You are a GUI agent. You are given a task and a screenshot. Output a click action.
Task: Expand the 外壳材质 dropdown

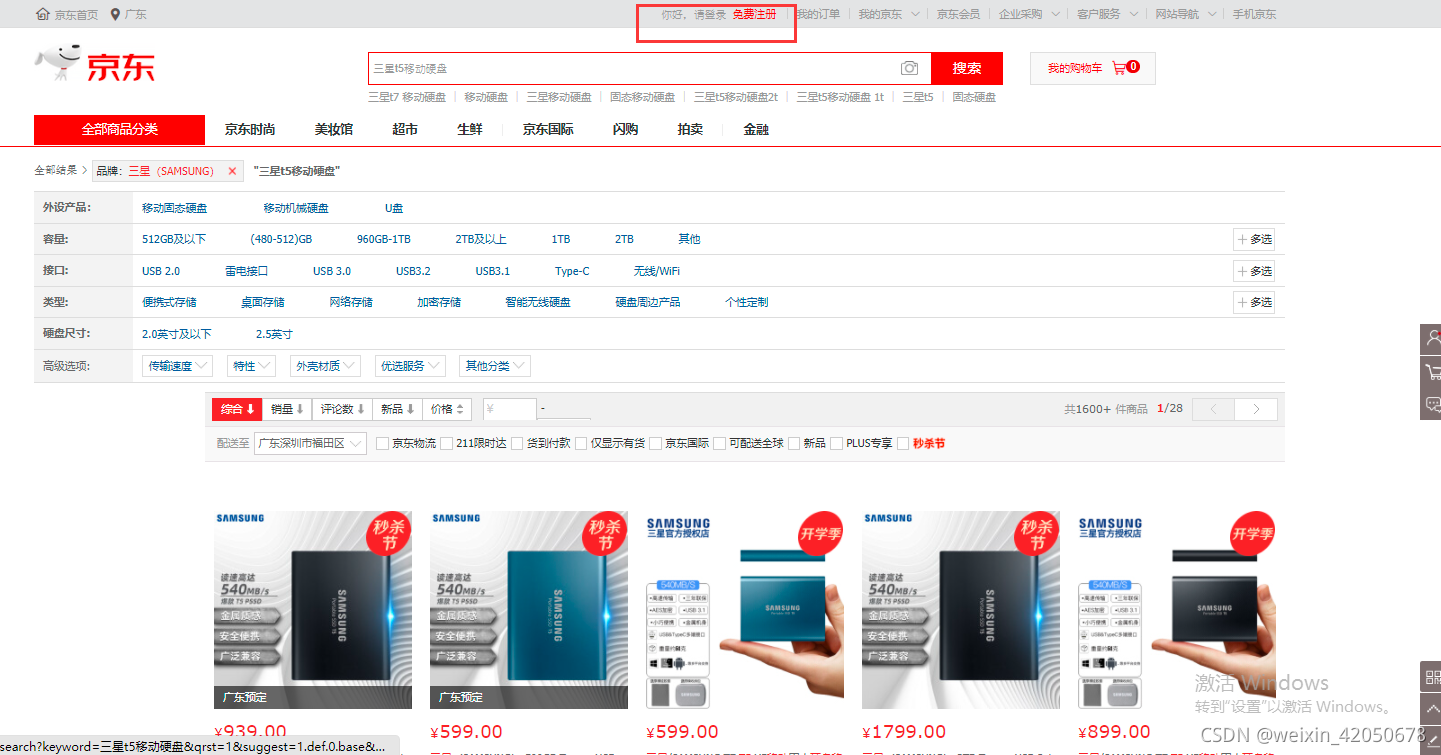point(325,366)
